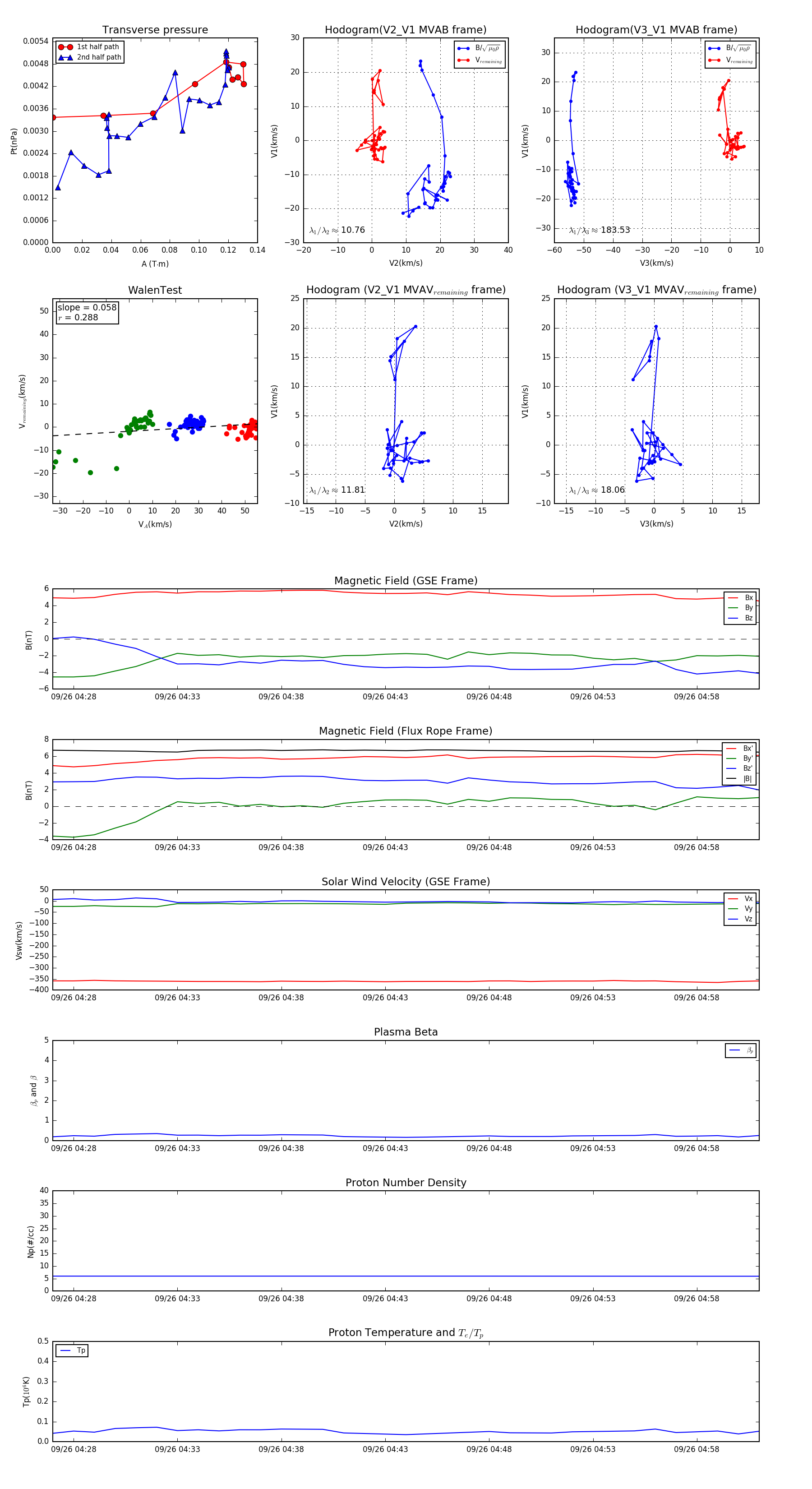Select the "Tp" legend entry in temperature panel

tap(73, 1351)
